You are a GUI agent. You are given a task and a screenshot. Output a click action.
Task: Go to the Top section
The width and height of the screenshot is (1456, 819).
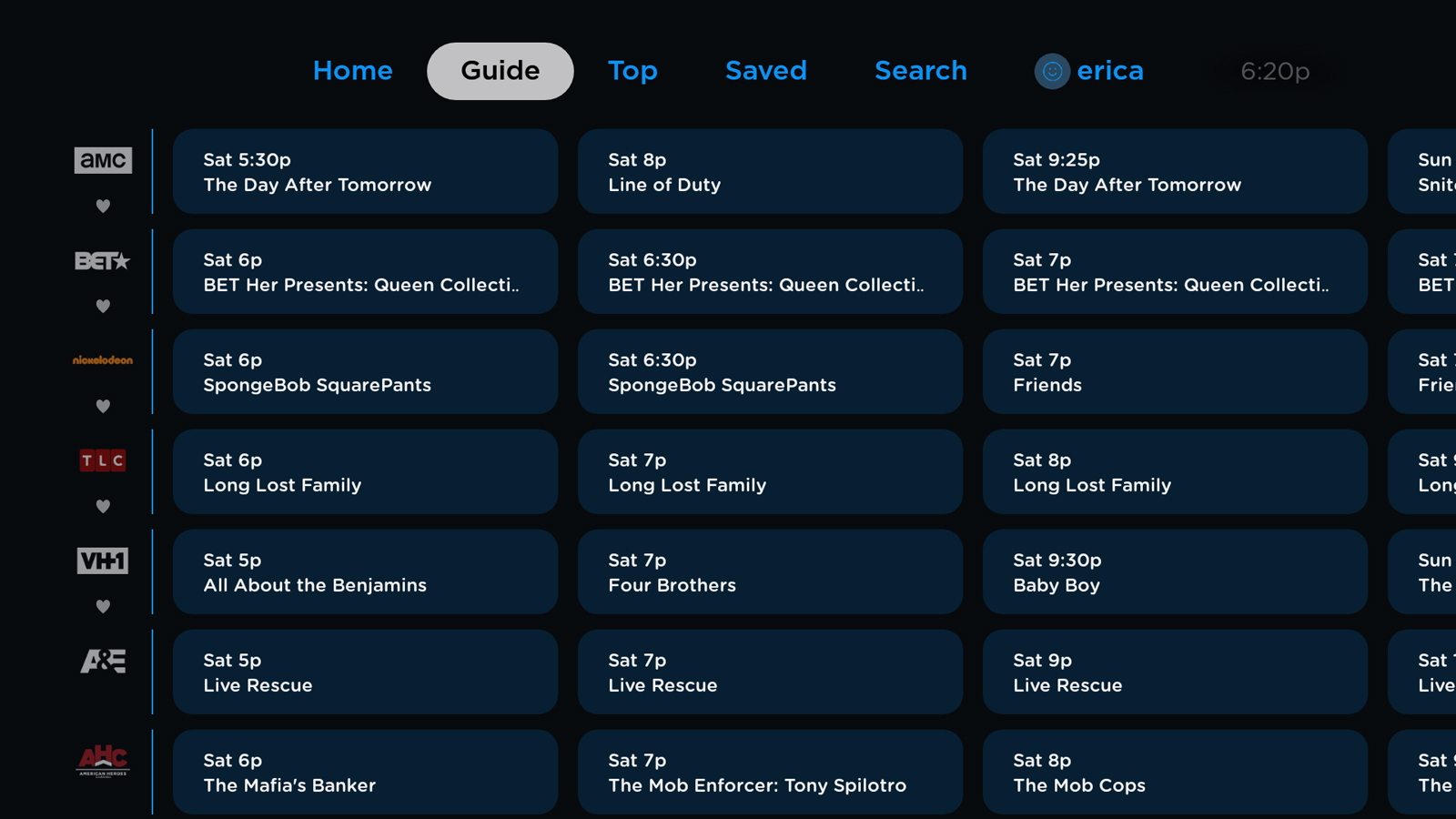pyautogui.click(x=632, y=70)
